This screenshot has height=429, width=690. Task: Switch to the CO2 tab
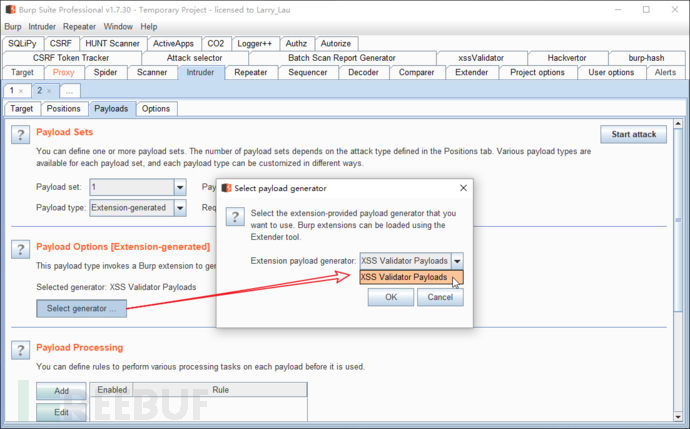click(216, 44)
